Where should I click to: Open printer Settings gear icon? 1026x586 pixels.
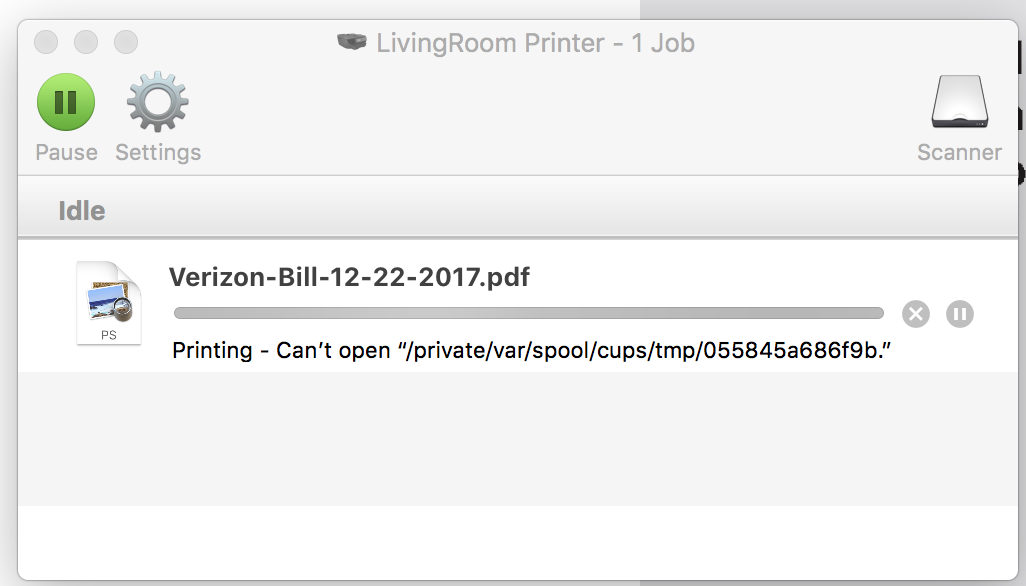click(158, 103)
